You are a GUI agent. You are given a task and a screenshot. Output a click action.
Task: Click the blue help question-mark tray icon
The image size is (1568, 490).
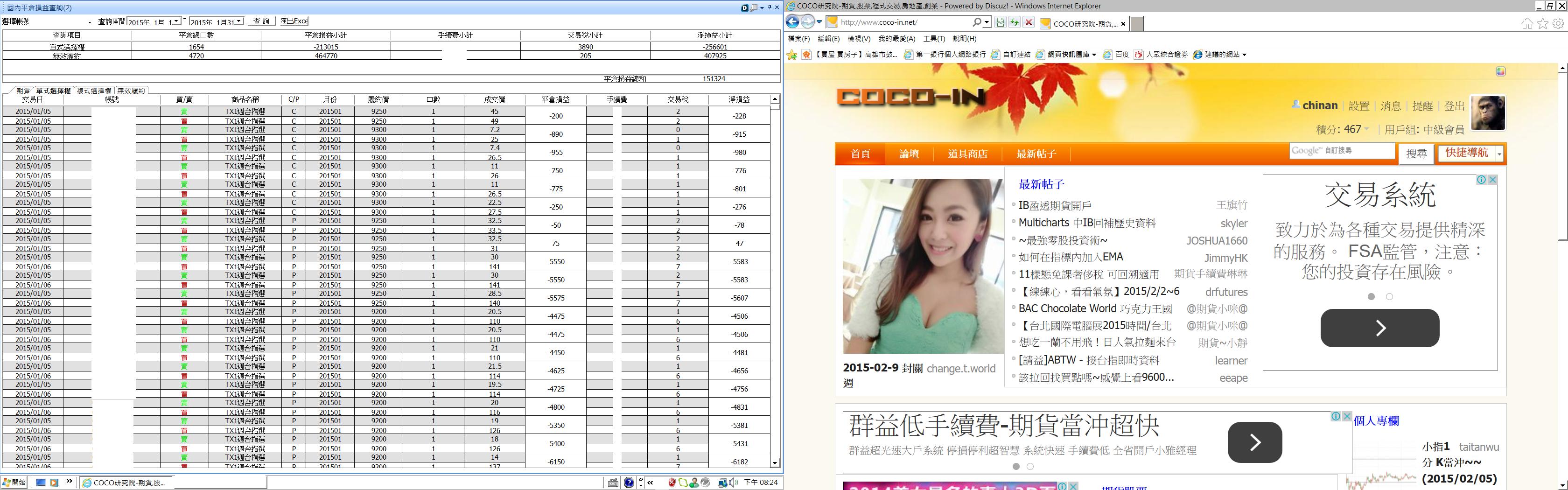(629, 483)
